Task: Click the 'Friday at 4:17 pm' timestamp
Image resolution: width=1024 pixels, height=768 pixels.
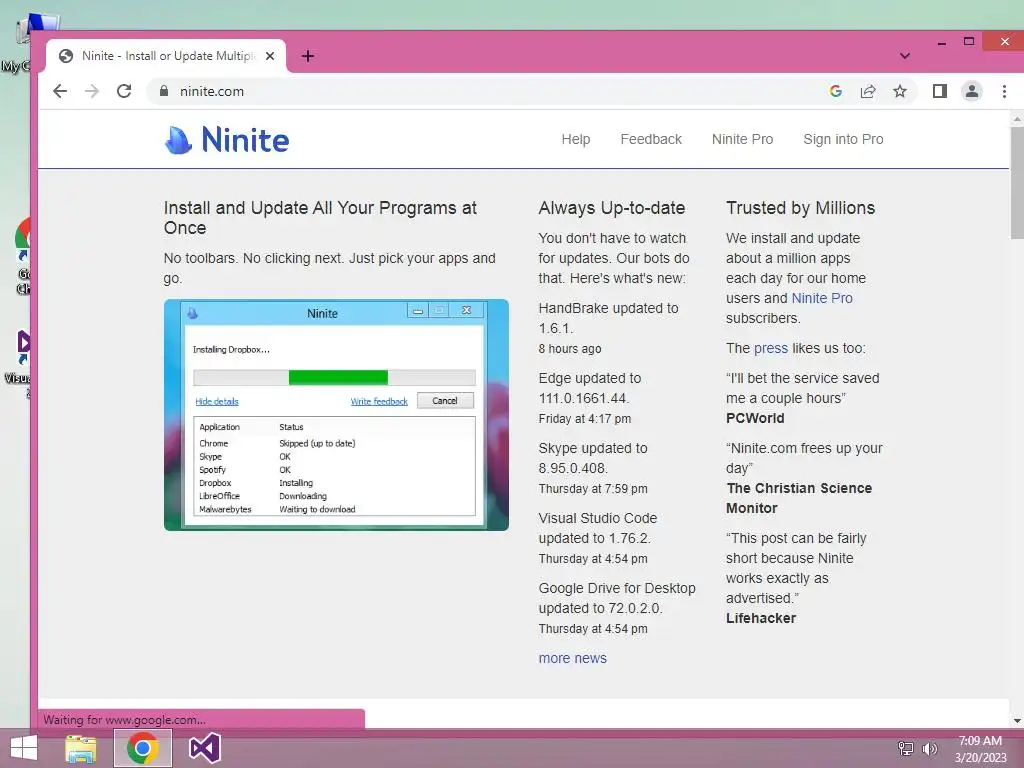Action: pyautogui.click(x=584, y=419)
